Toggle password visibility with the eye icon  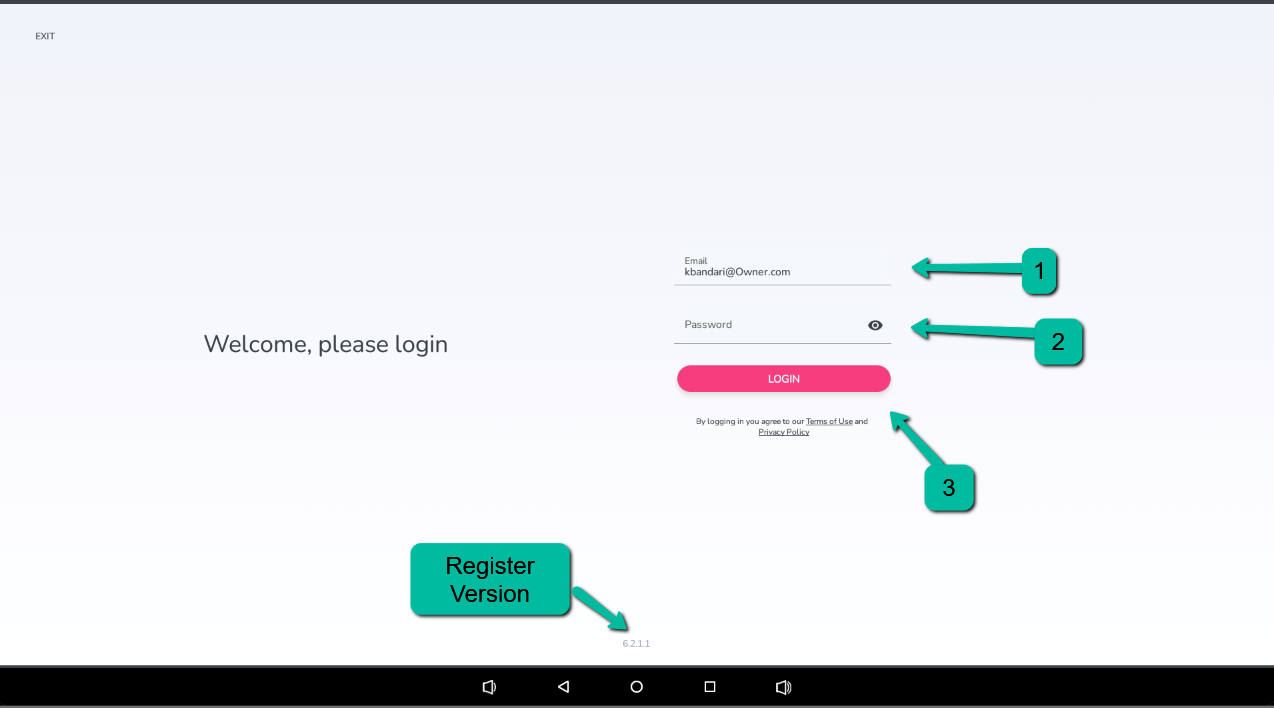click(x=875, y=325)
